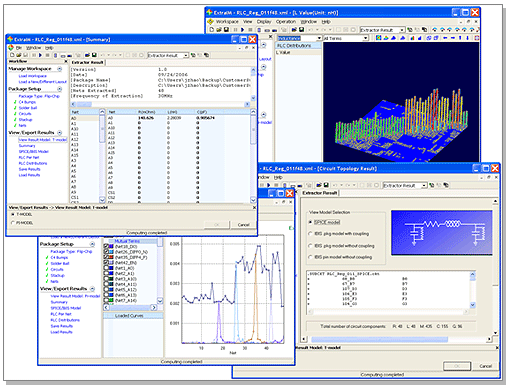Click the blue Run arrow in the Summary window toolbar
510x390 pixels.
pos(41,55)
